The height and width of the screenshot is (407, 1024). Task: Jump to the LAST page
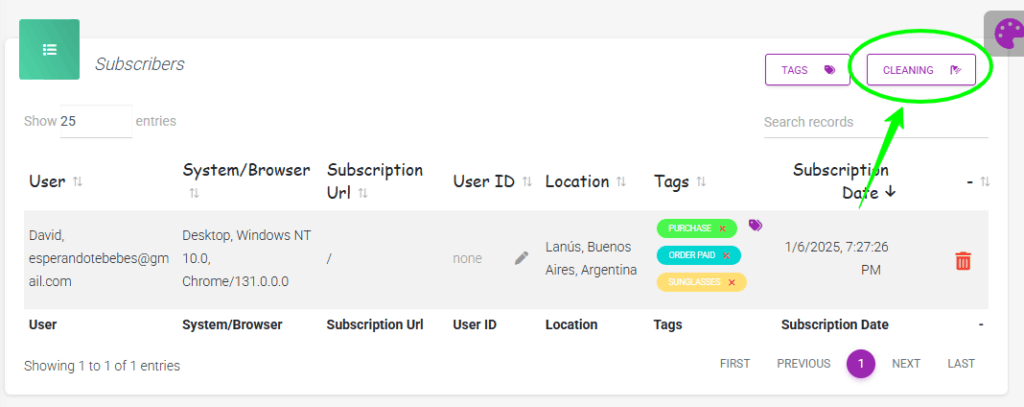click(x=960, y=363)
